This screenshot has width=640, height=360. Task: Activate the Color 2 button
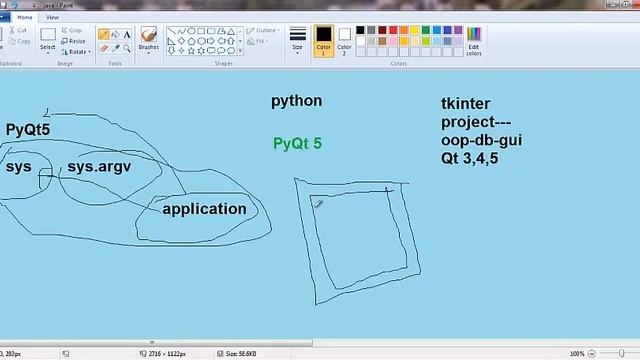coord(344,41)
